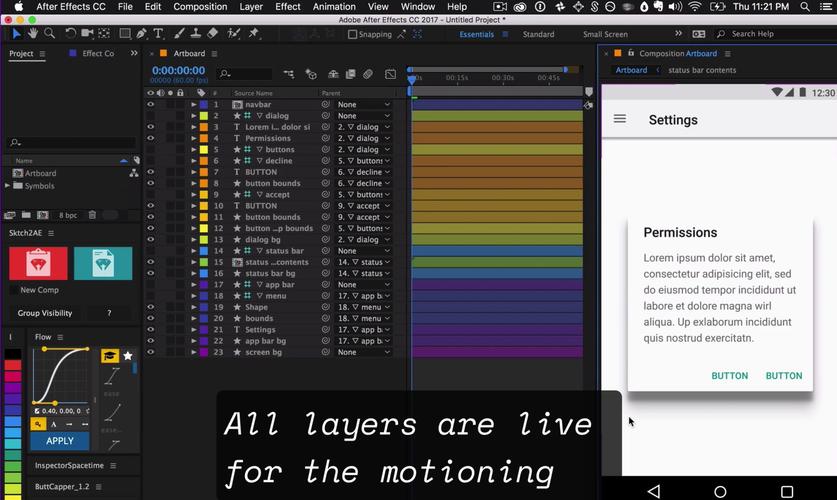
Task: Open parent dropdown for screen bg layer
Action: click(363, 352)
